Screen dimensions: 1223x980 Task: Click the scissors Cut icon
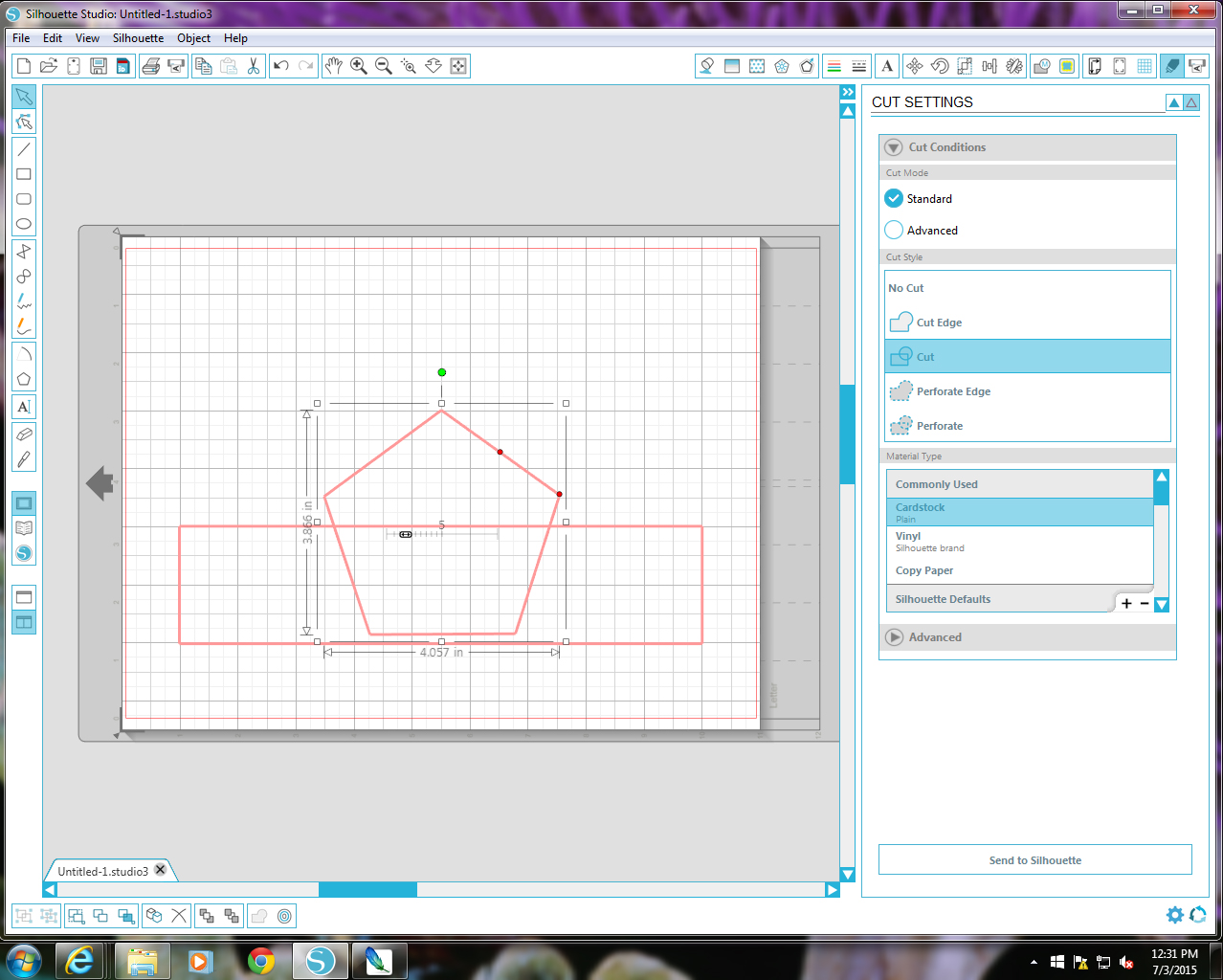[254, 66]
